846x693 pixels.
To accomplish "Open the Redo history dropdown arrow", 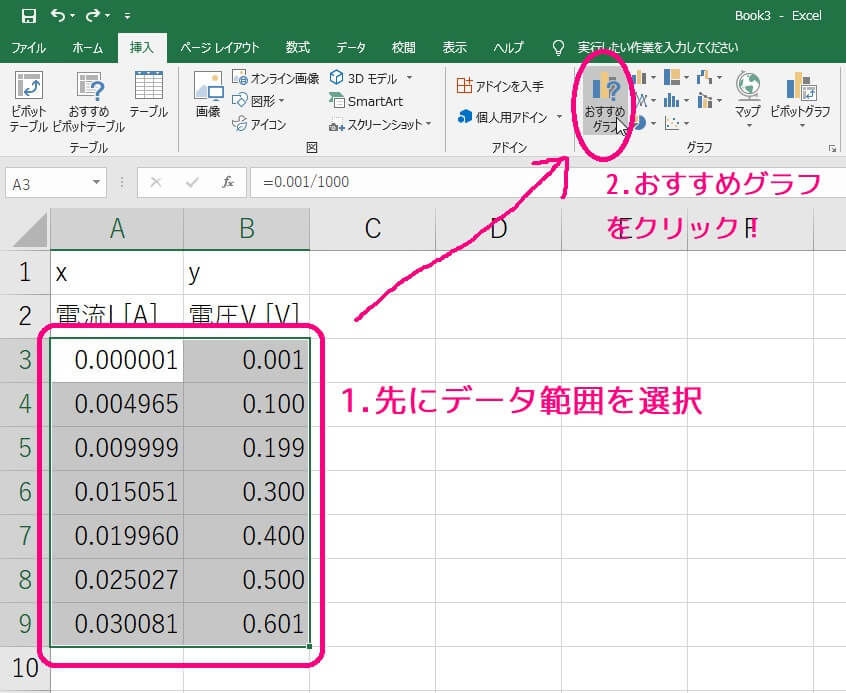I will pos(107,16).
